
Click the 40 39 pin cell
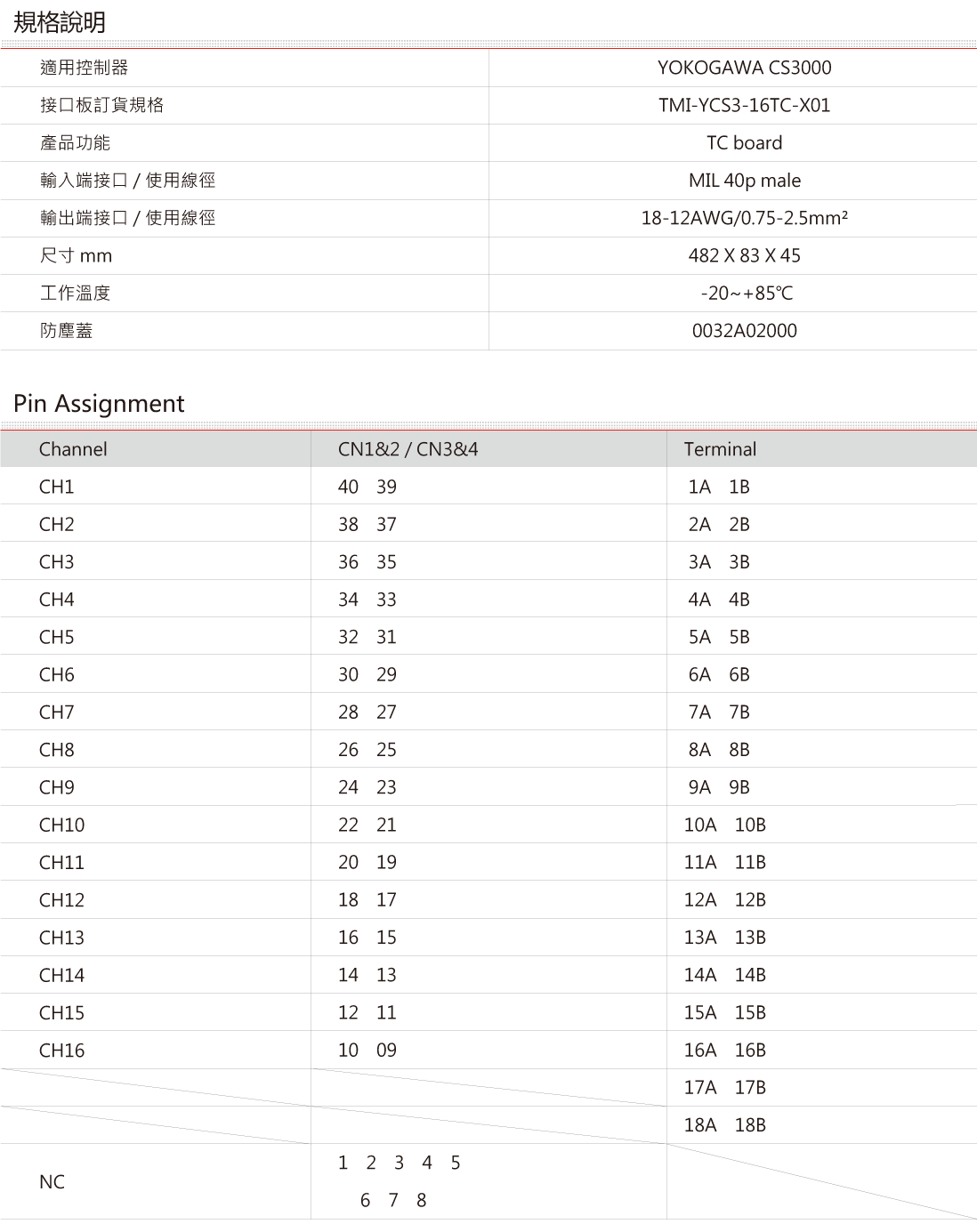click(367, 487)
